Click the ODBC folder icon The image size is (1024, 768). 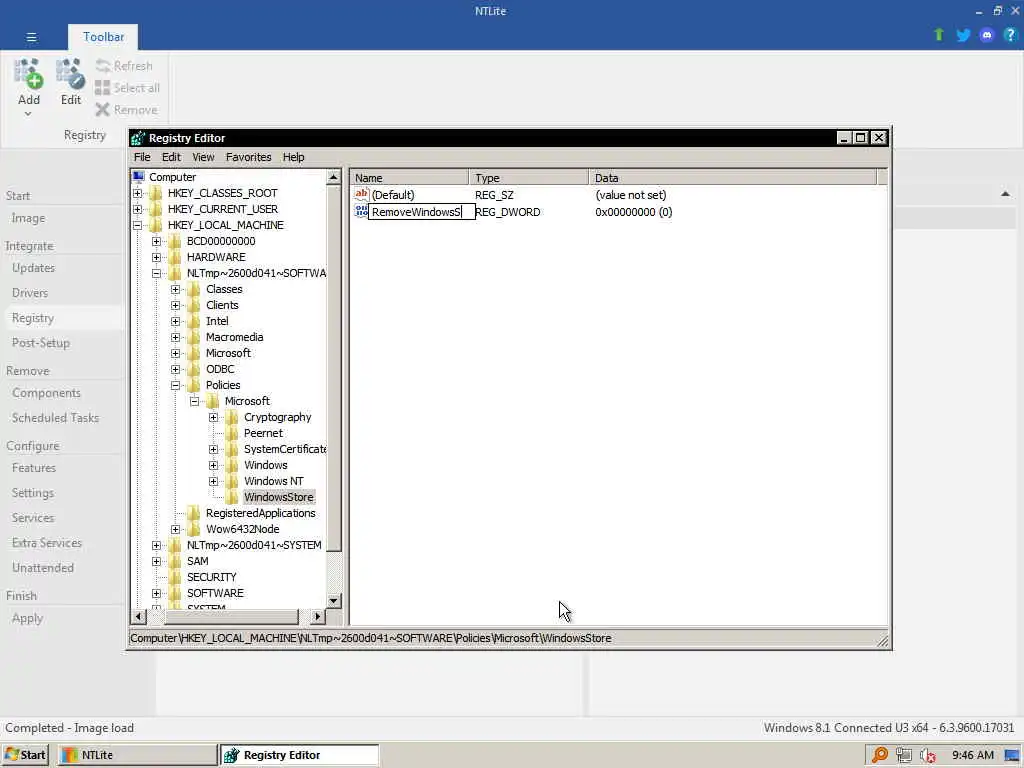(x=193, y=369)
